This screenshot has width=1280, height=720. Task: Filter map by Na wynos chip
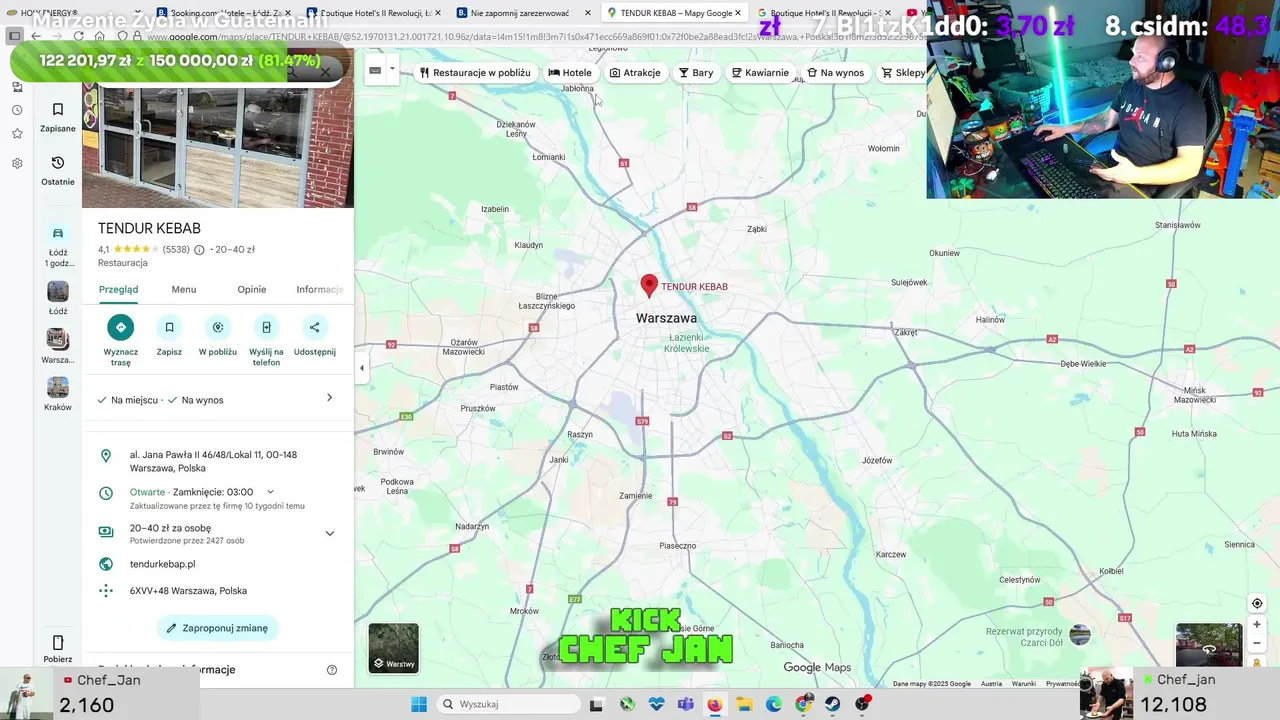[836, 73]
